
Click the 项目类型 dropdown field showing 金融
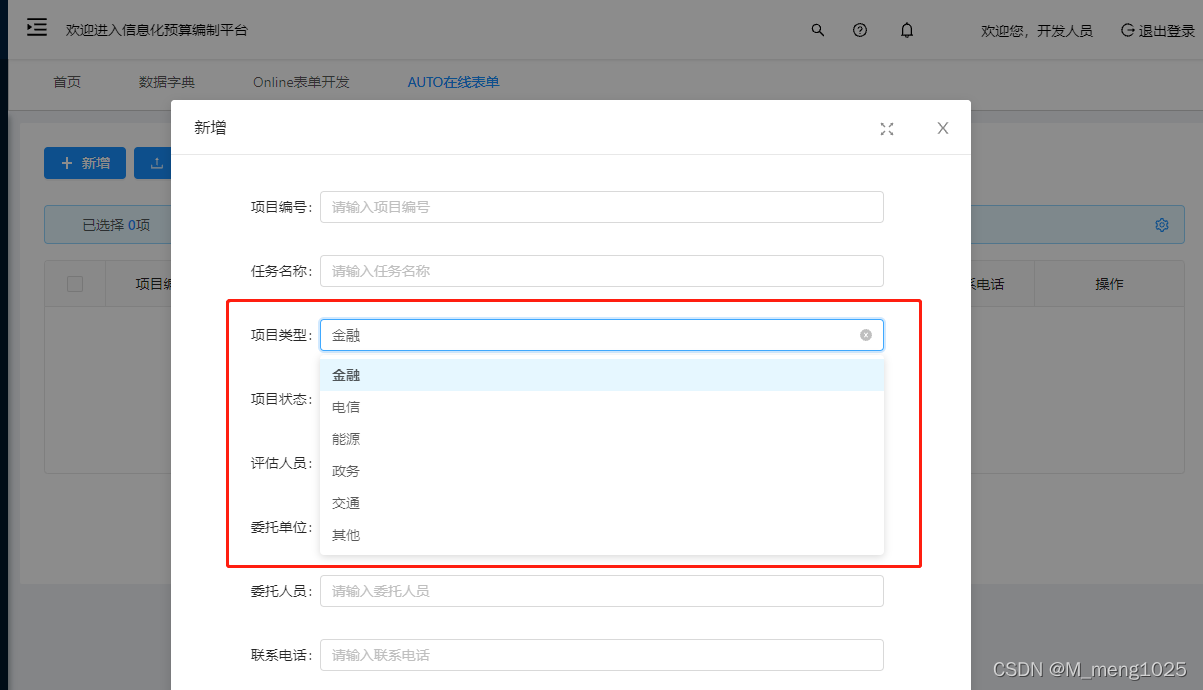pos(602,335)
